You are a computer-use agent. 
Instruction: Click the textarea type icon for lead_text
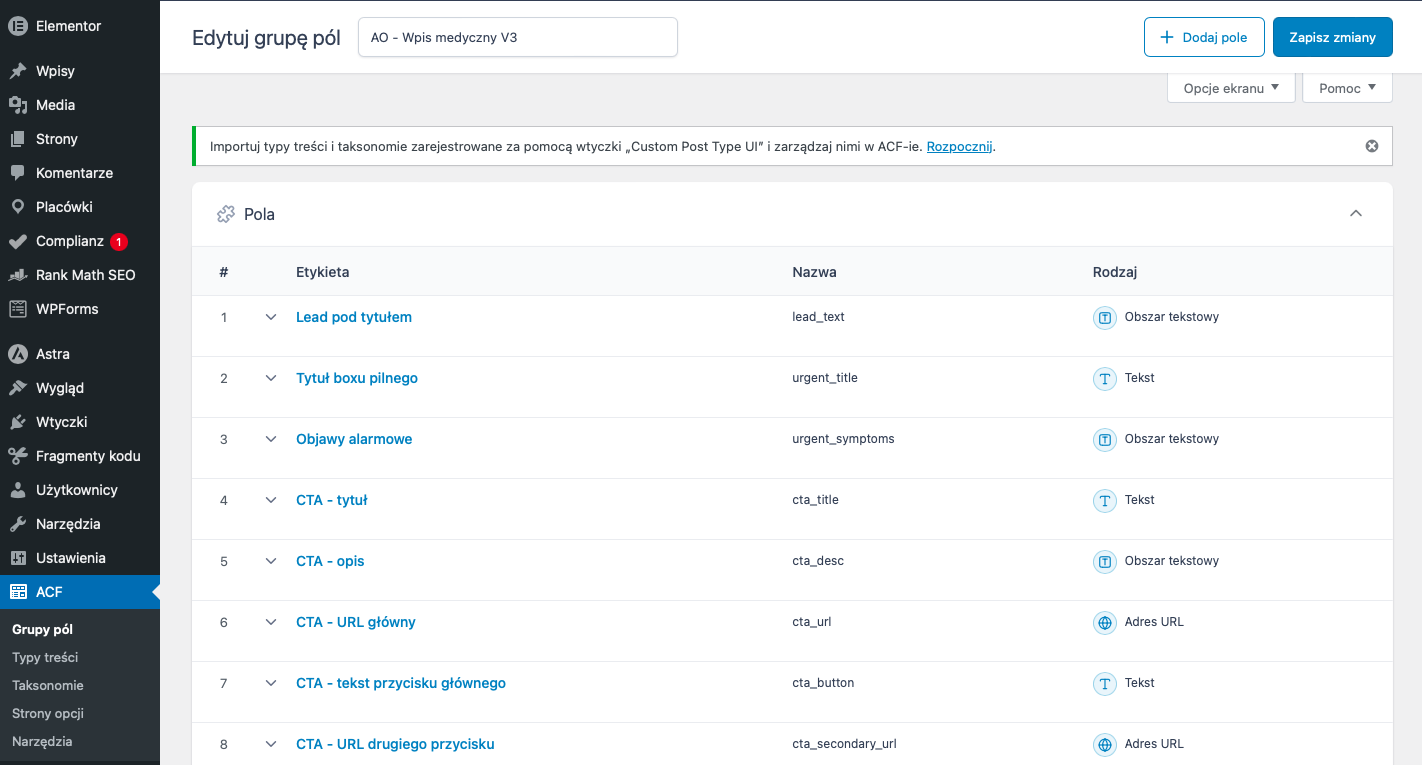[x=1104, y=318]
